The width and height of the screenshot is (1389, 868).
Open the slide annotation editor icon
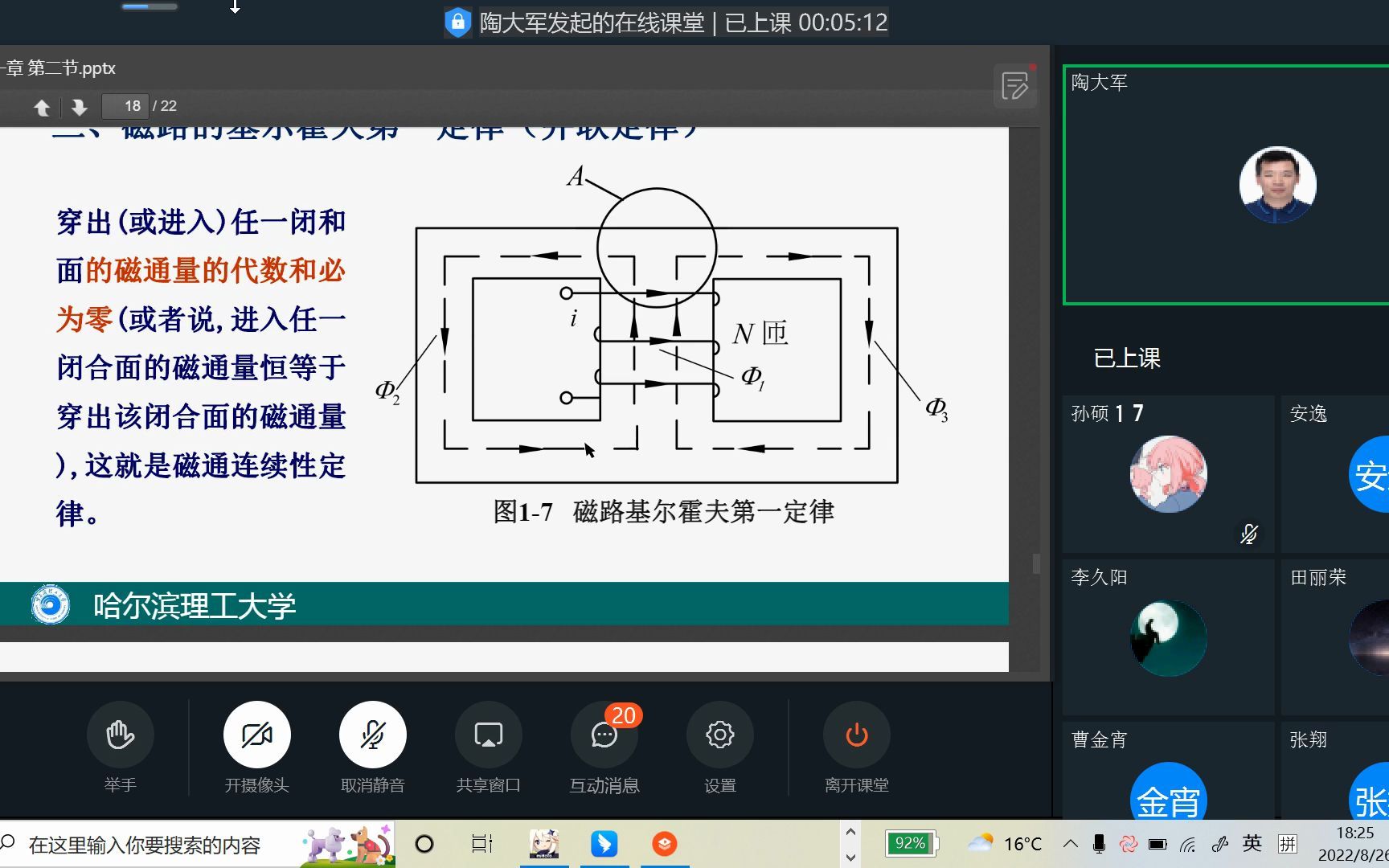pyautogui.click(x=1014, y=85)
